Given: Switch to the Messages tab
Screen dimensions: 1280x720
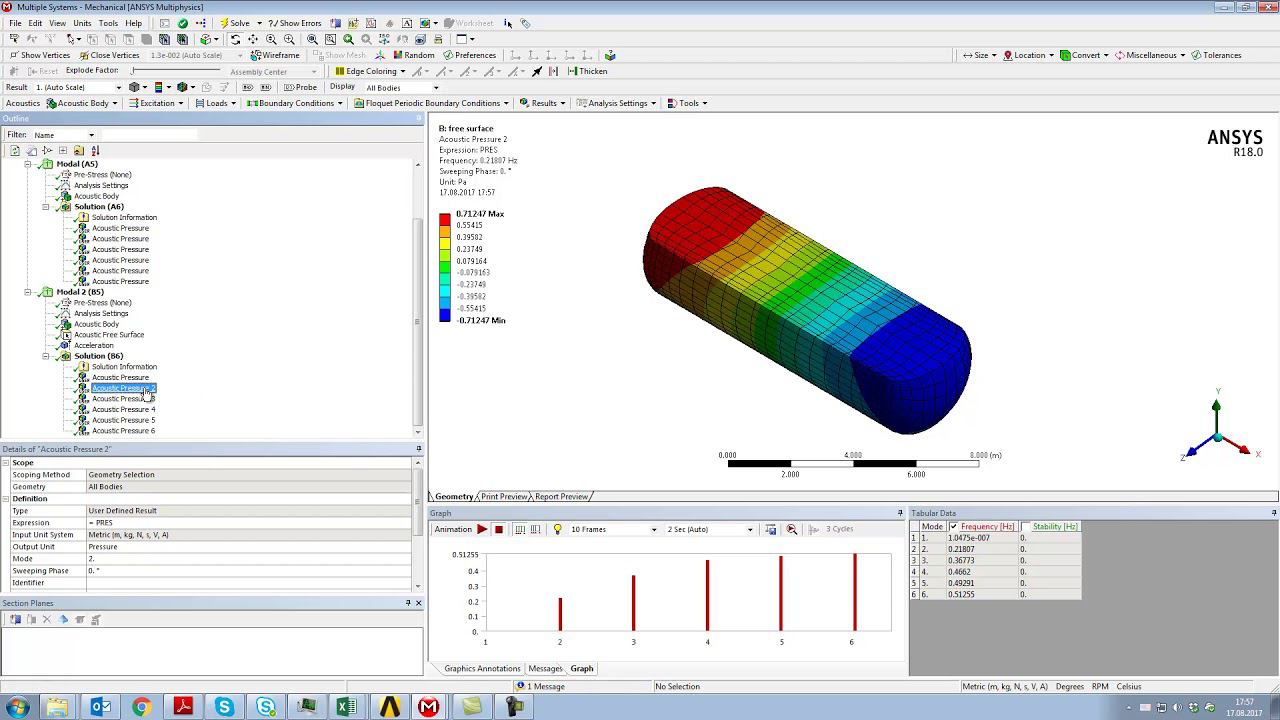Looking at the screenshot, I should [545, 668].
